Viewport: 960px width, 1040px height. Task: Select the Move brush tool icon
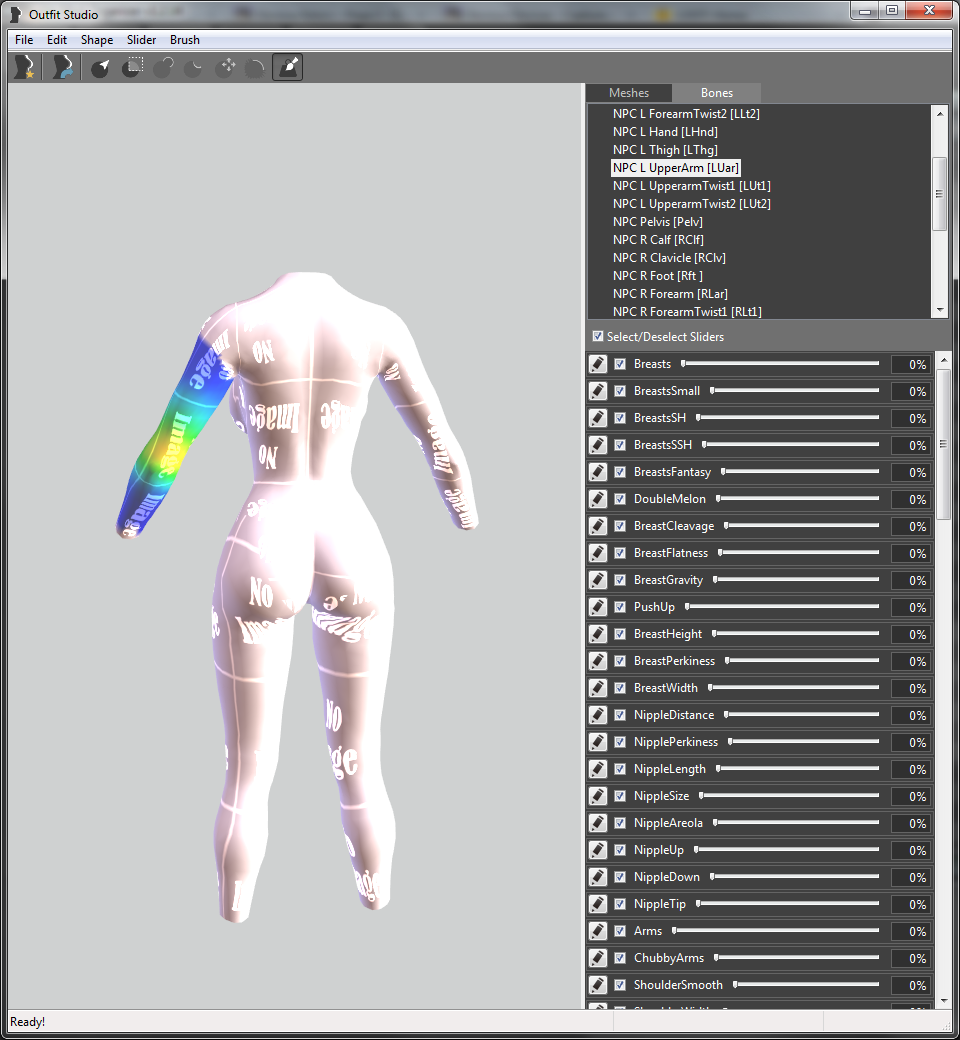(226, 68)
